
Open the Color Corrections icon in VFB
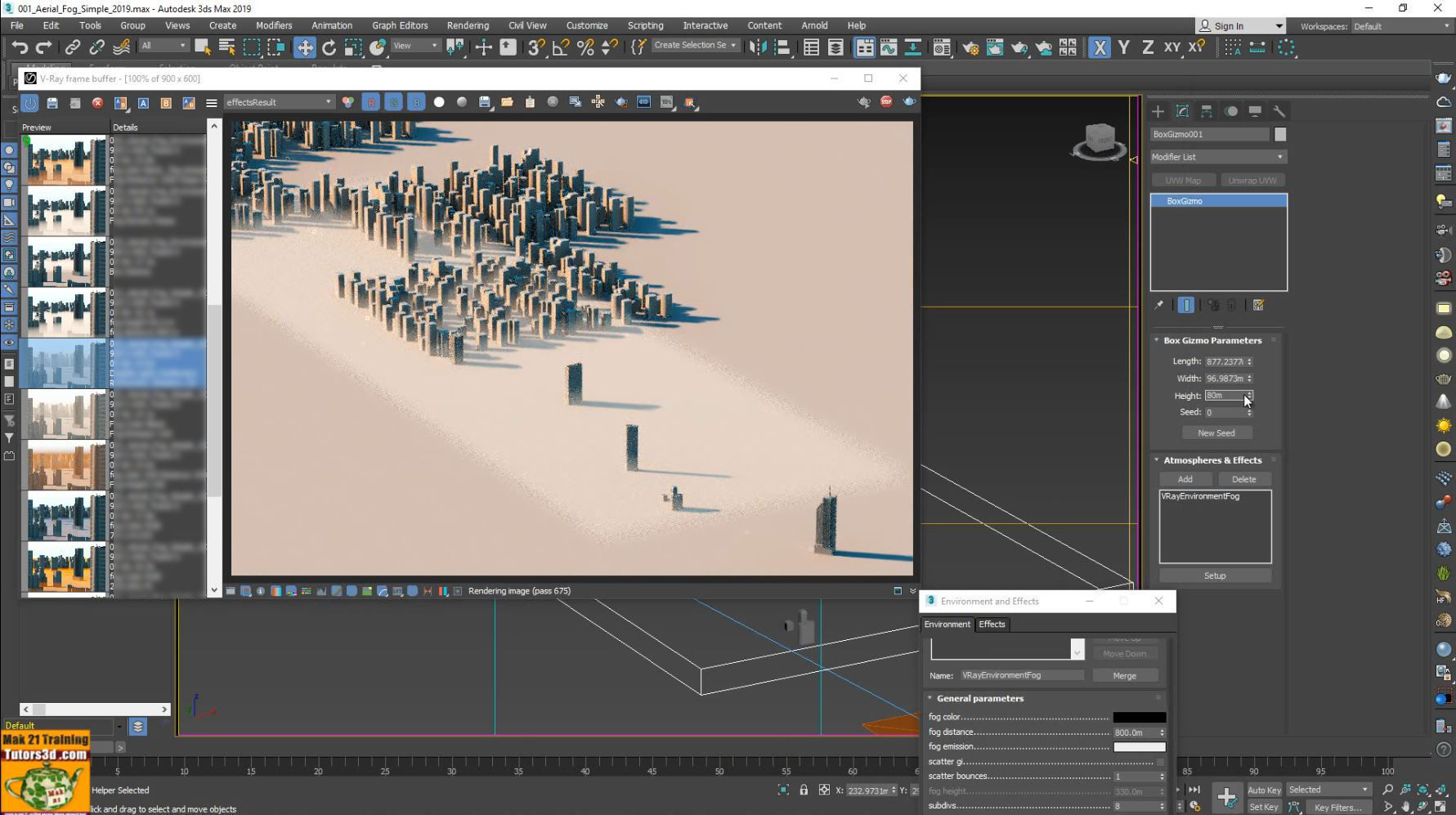tap(347, 102)
